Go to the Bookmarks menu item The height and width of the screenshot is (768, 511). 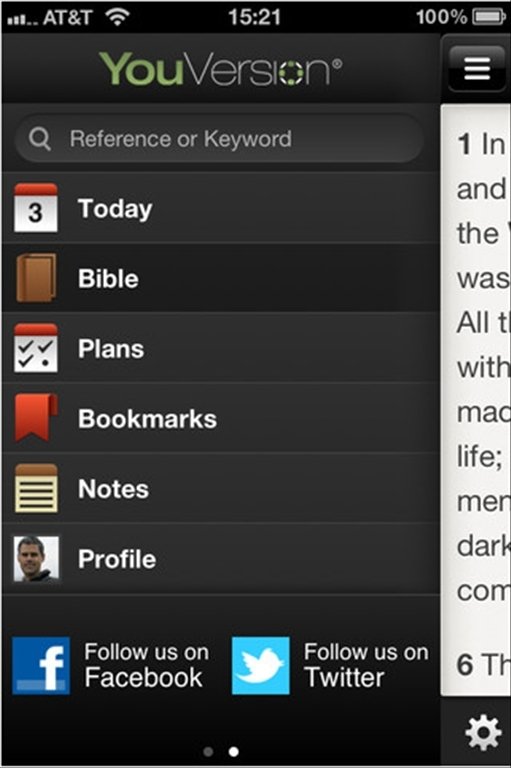(221, 418)
